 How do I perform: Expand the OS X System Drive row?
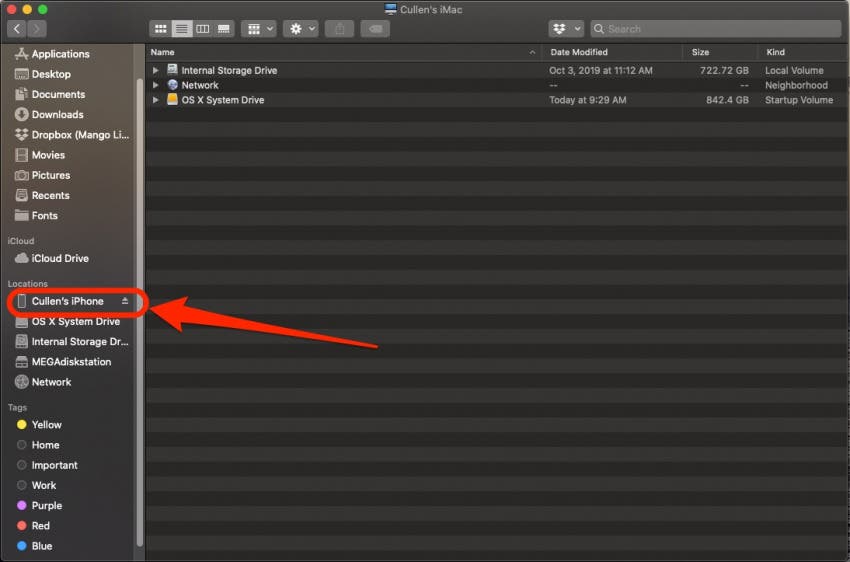click(156, 100)
